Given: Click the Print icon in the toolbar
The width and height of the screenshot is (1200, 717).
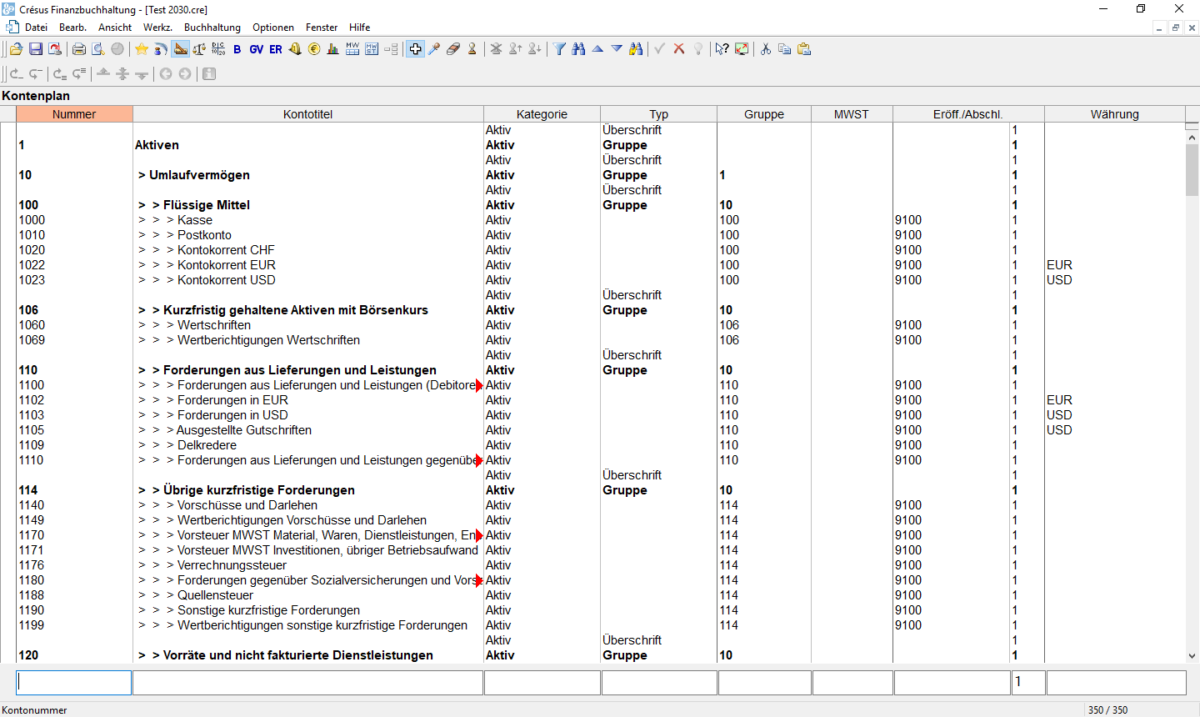Looking at the screenshot, I should [x=78, y=49].
